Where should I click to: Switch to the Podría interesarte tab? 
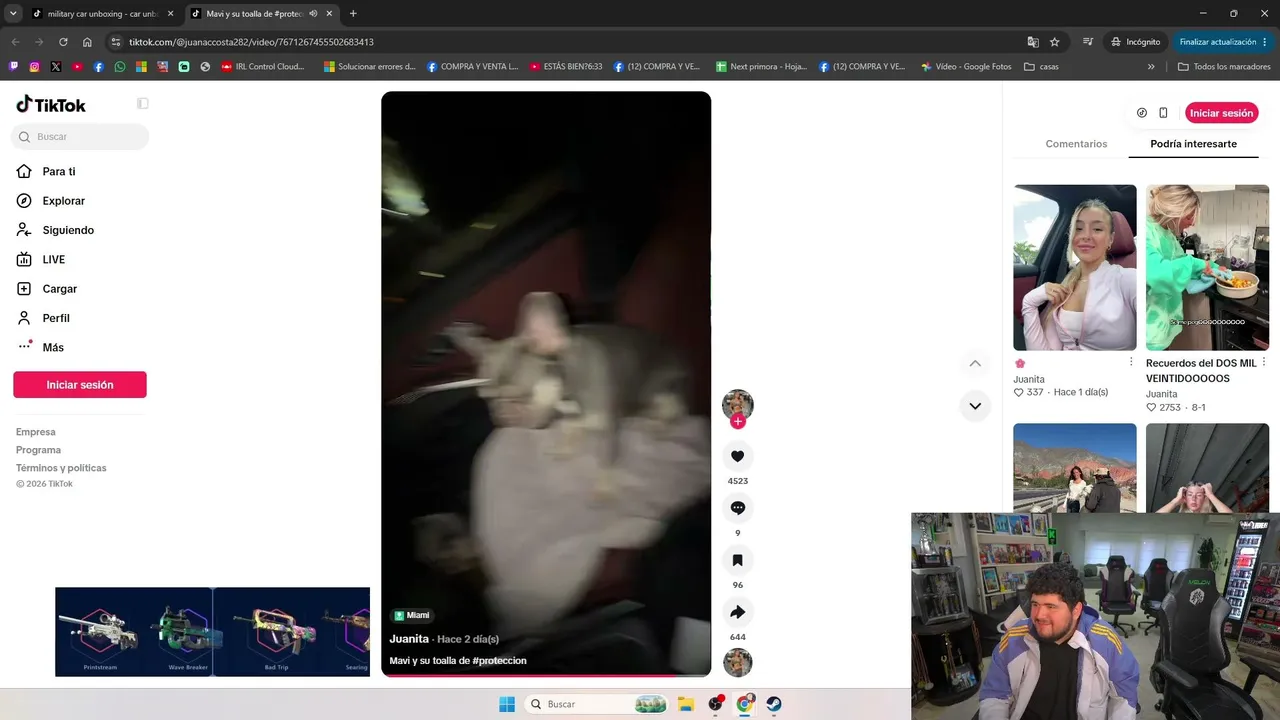(1193, 144)
